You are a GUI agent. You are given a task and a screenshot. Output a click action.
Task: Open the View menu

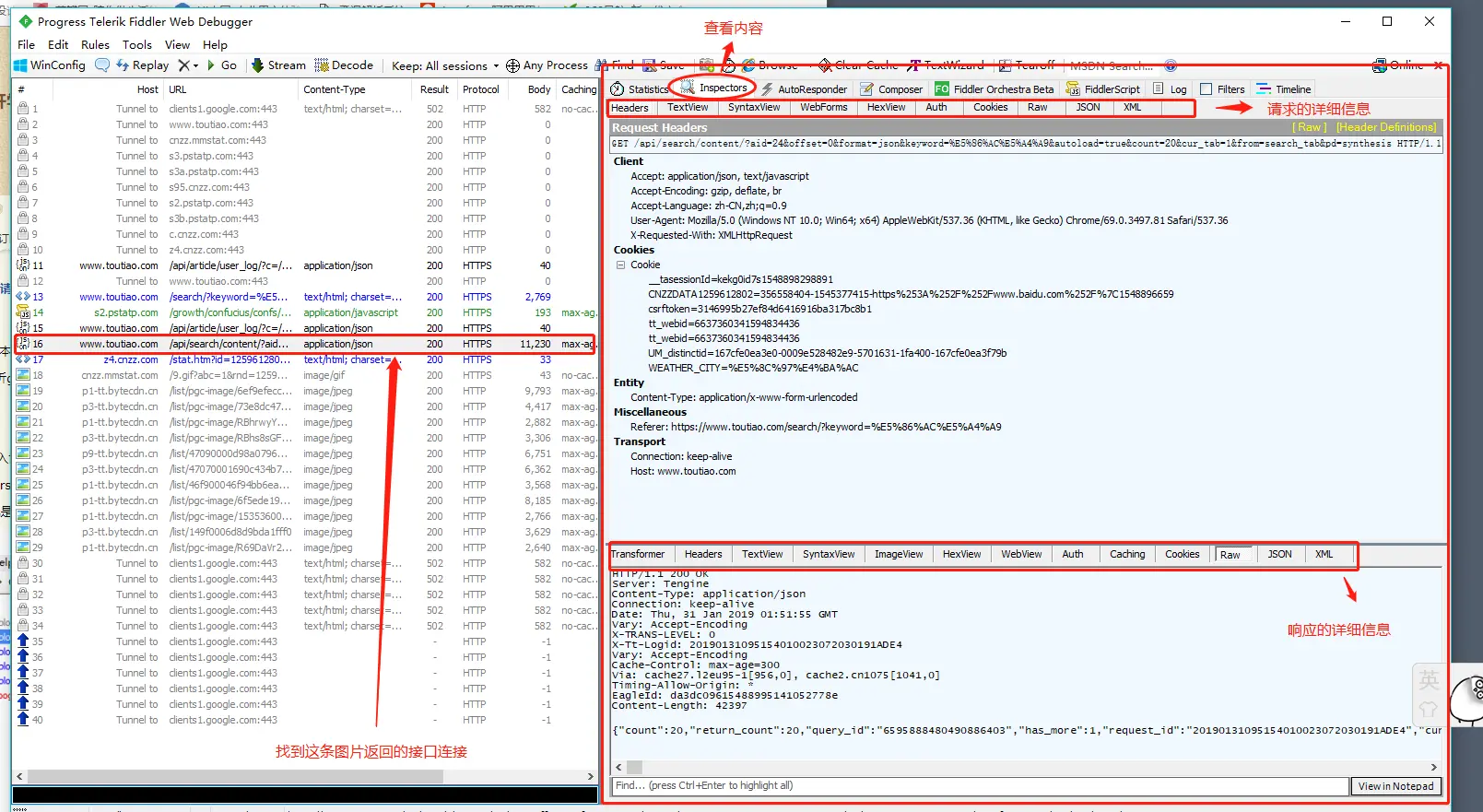[x=177, y=44]
